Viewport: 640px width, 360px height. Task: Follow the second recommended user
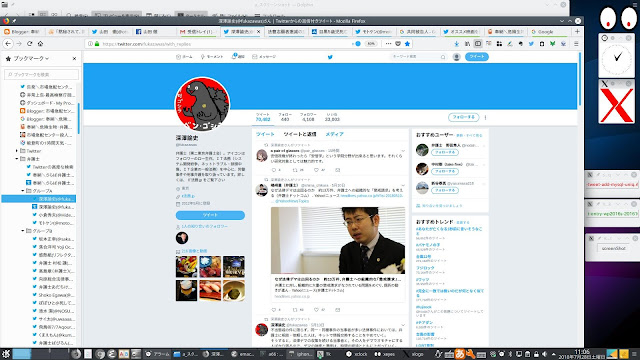click(x=444, y=171)
